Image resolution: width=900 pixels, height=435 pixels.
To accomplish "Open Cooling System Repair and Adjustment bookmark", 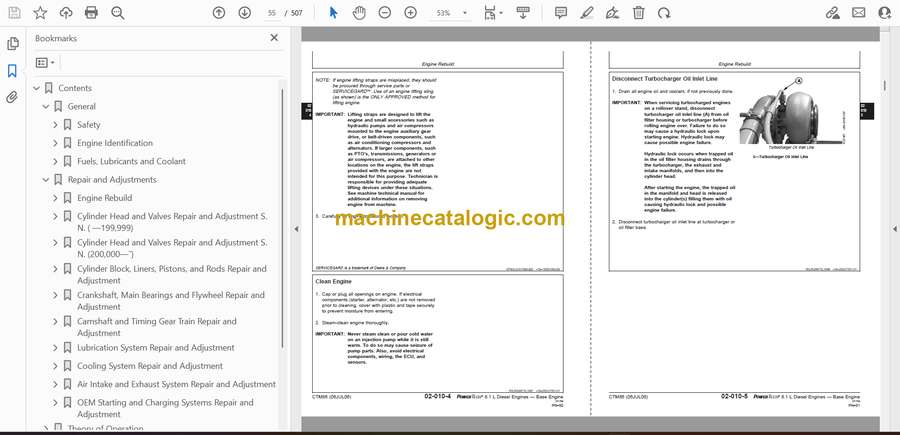I will click(x=150, y=366).
